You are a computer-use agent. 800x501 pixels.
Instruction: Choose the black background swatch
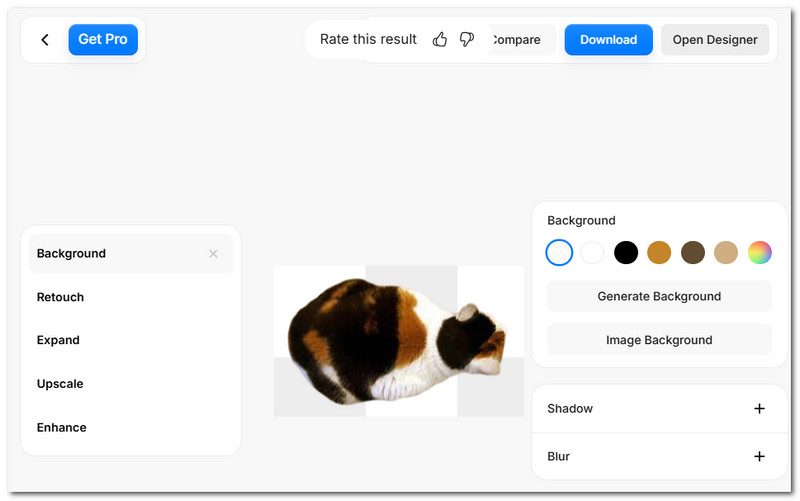pyautogui.click(x=626, y=253)
